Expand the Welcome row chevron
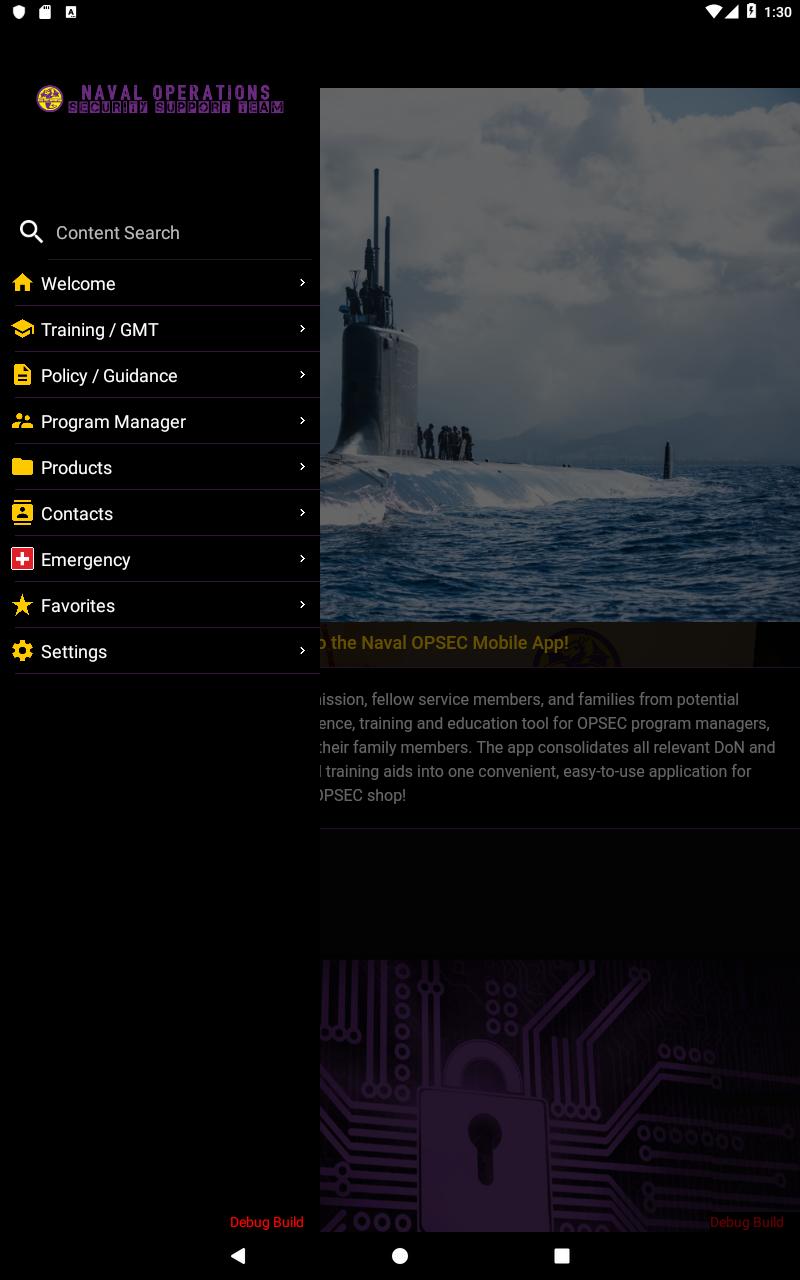This screenshot has height=1280, width=800. [x=302, y=283]
